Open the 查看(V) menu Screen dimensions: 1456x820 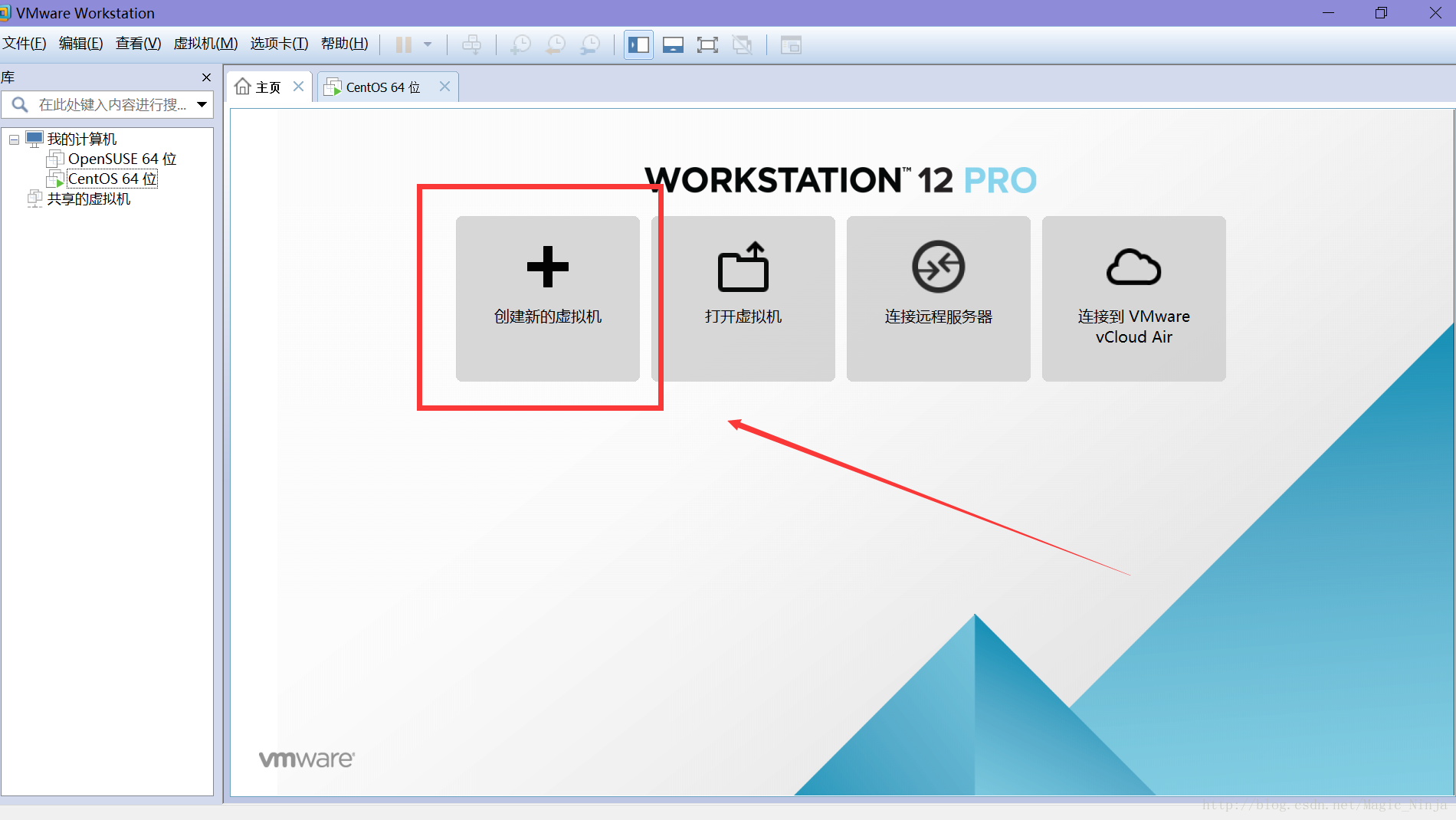click(x=138, y=44)
